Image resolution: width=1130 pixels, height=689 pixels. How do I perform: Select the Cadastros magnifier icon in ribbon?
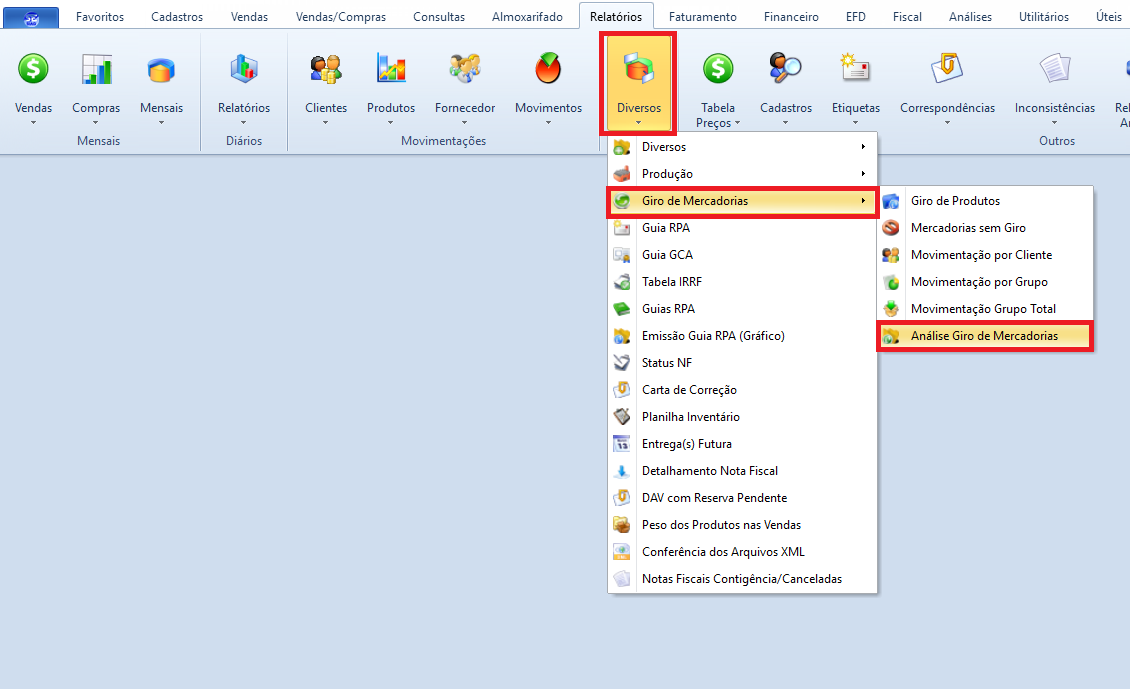pos(785,69)
